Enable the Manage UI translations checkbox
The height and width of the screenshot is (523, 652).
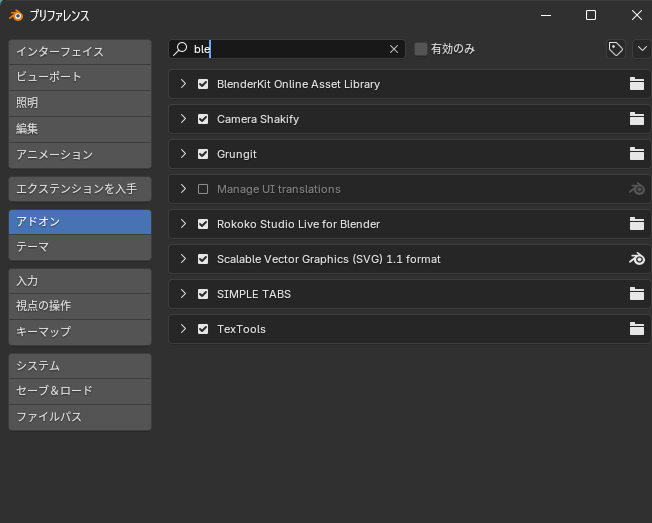pos(203,189)
